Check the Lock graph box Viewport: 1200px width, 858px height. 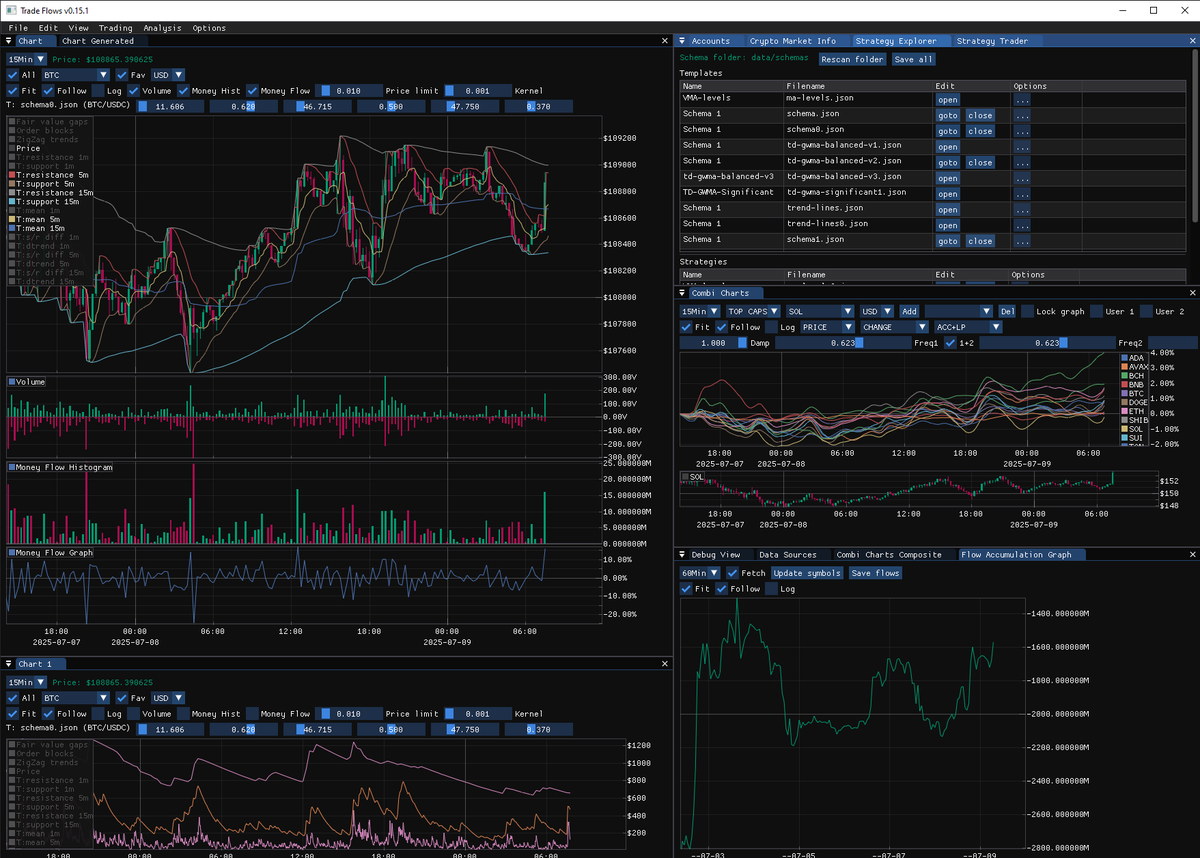click(x=1027, y=311)
